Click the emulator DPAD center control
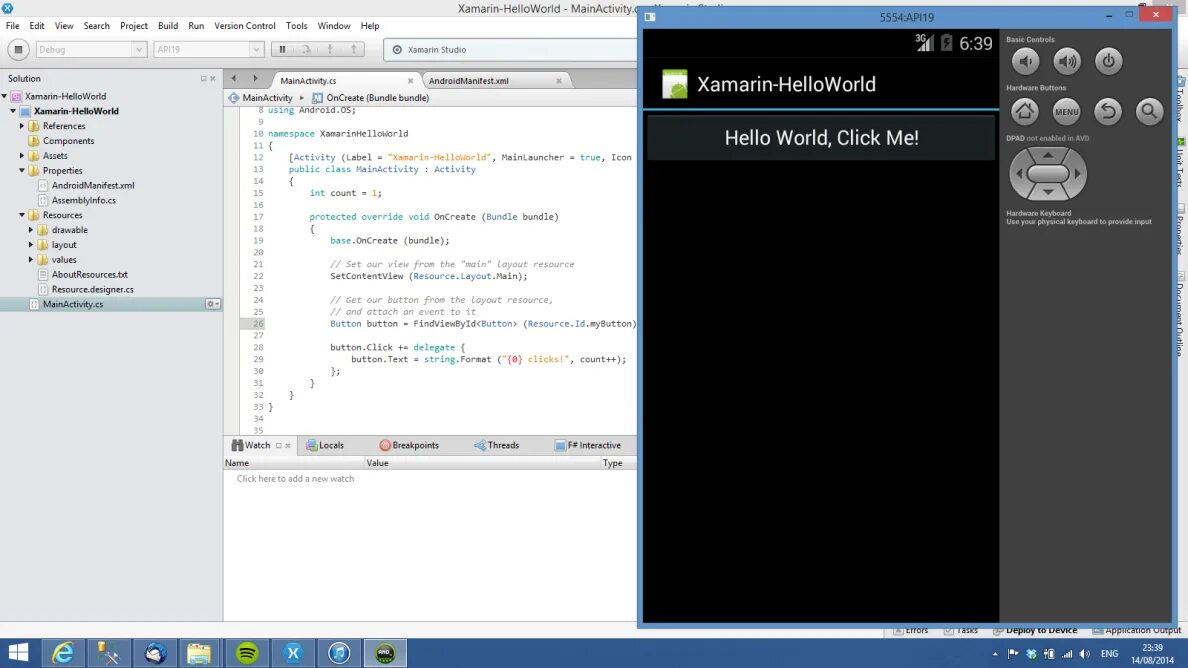The width and height of the screenshot is (1188, 668). click(x=1048, y=173)
